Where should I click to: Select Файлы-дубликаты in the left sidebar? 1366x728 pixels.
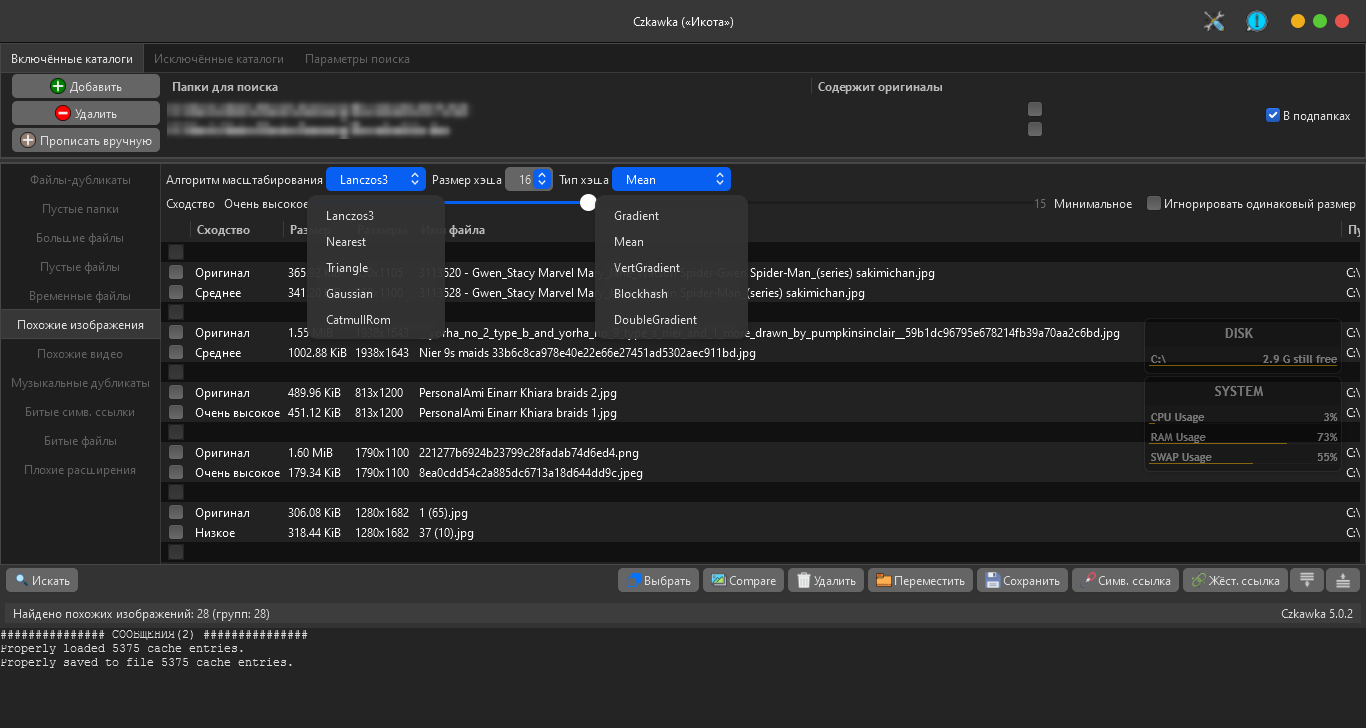click(80, 180)
